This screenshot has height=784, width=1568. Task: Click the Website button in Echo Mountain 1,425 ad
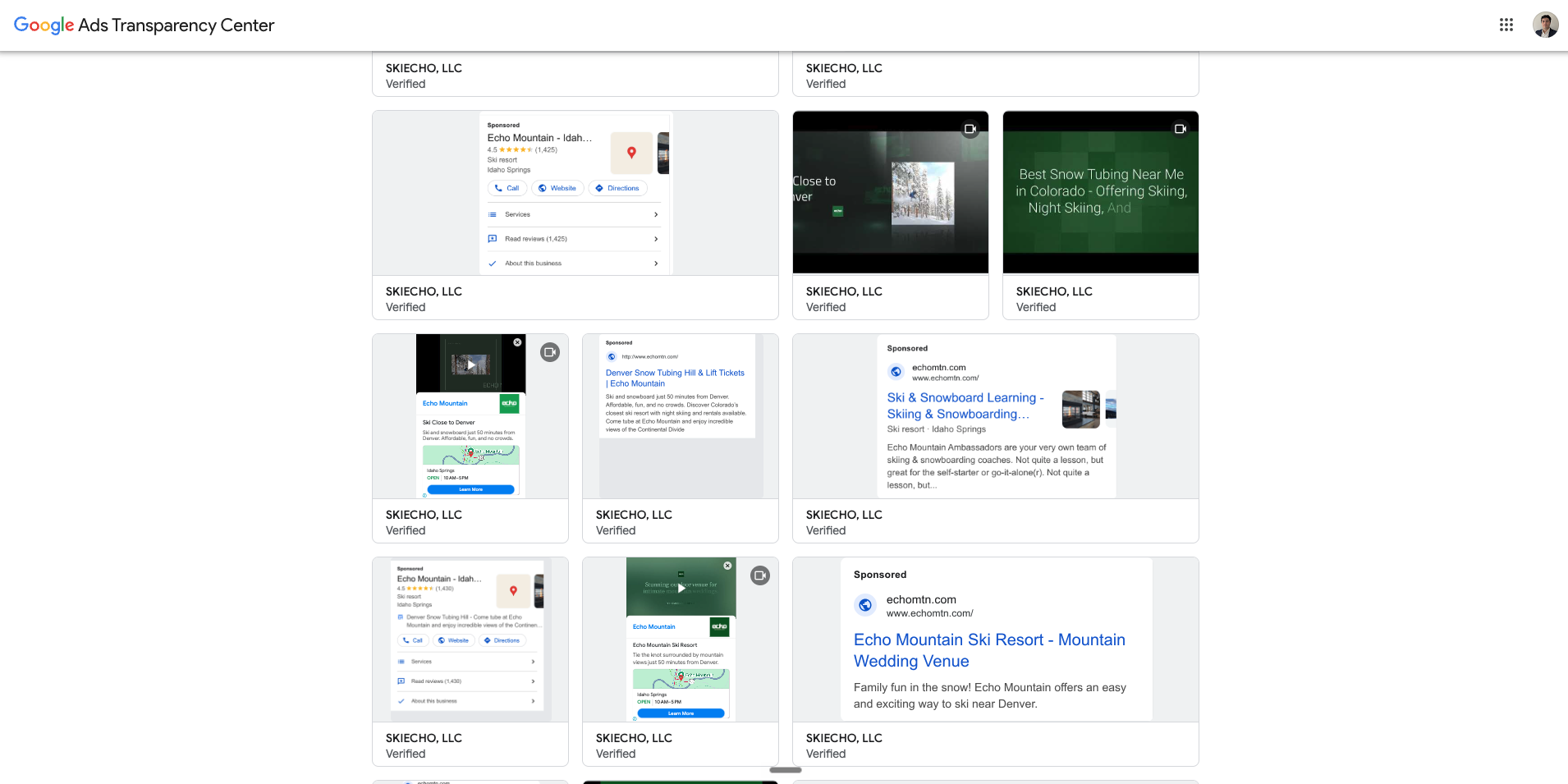tap(557, 188)
